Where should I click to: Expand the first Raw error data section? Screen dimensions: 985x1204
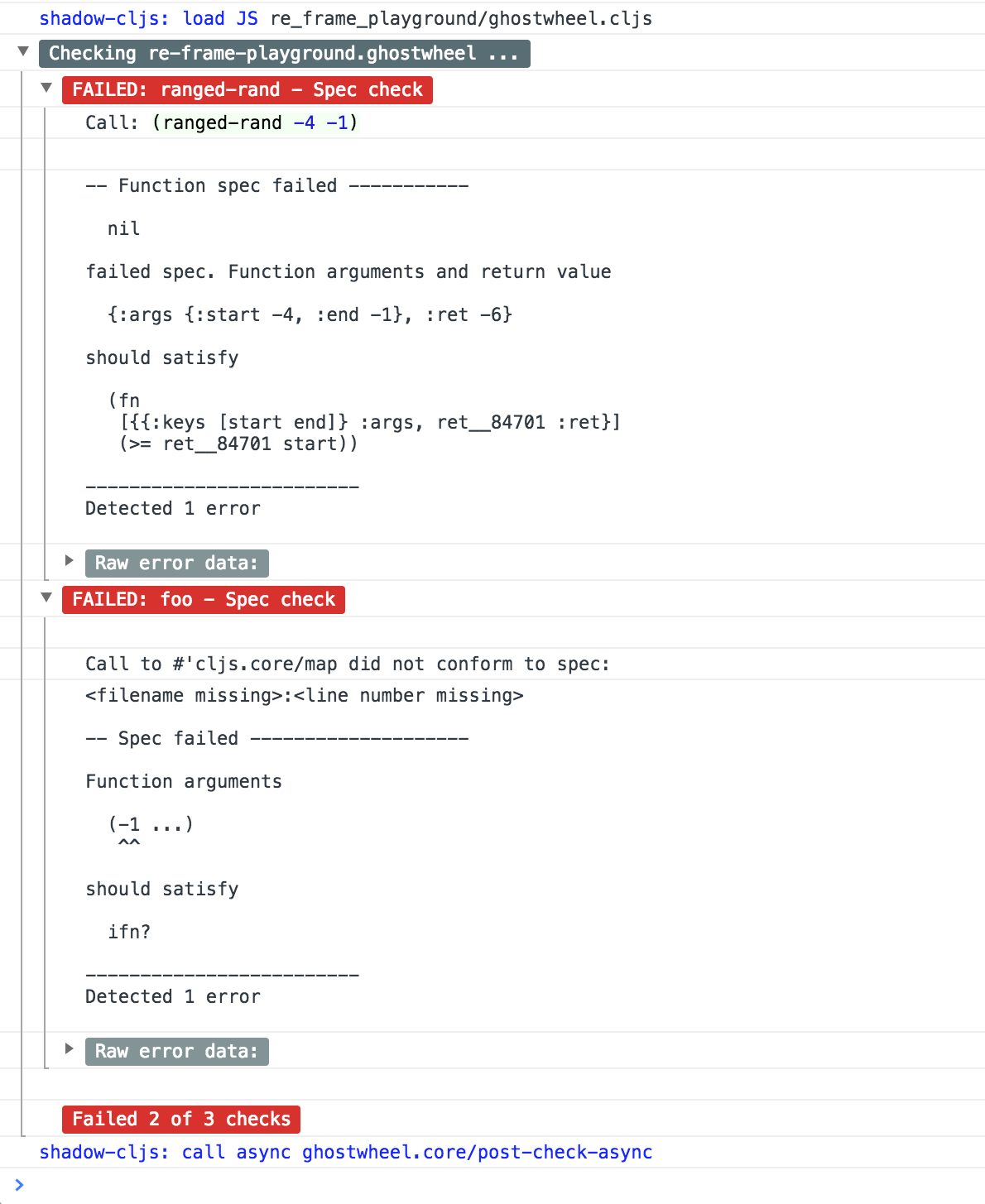tap(70, 560)
